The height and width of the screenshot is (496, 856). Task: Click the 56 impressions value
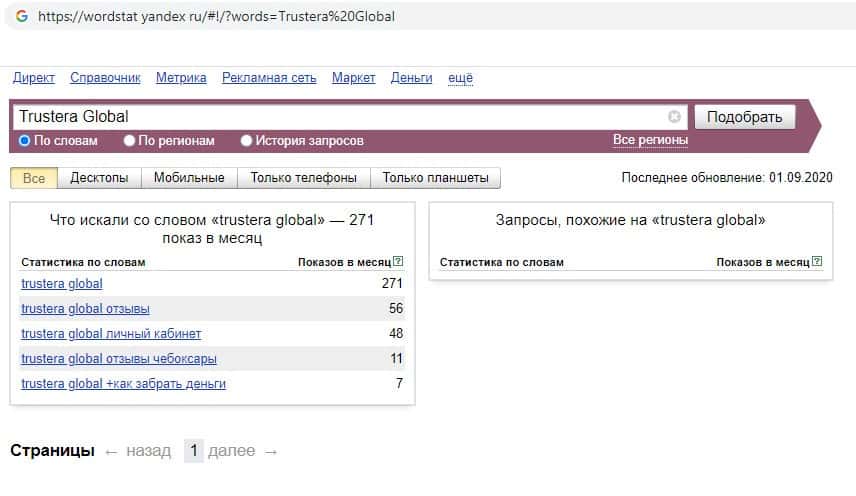click(x=396, y=309)
